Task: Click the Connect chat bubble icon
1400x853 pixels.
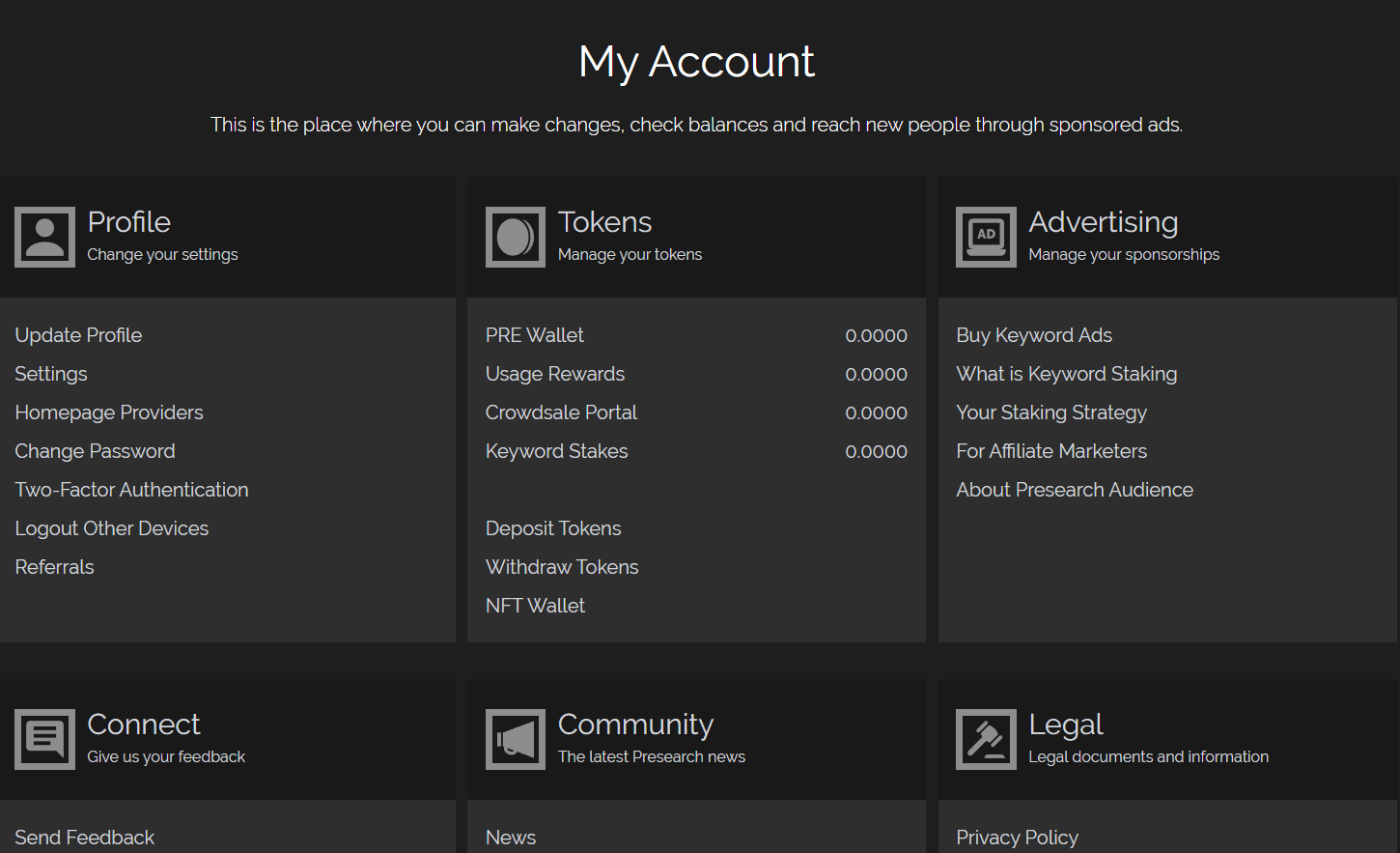Action: point(44,739)
